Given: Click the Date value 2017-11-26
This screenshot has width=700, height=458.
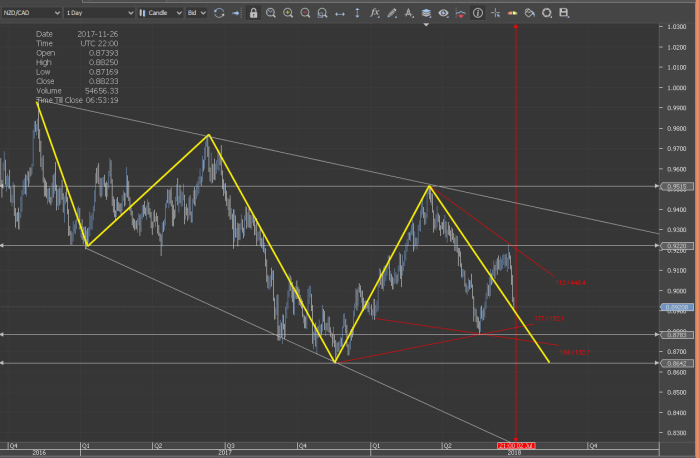Looking at the screenshot, I should coord(97,34).
